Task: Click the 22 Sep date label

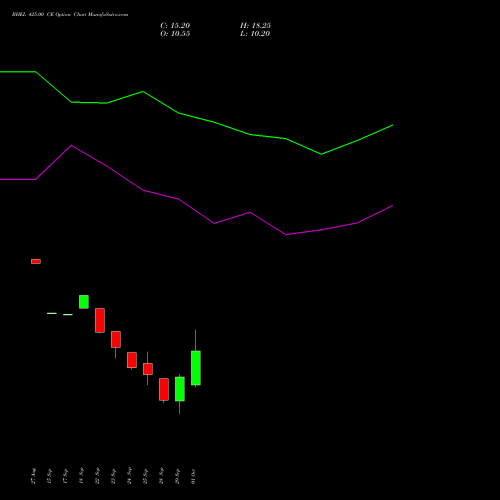Action: point(97,476)
